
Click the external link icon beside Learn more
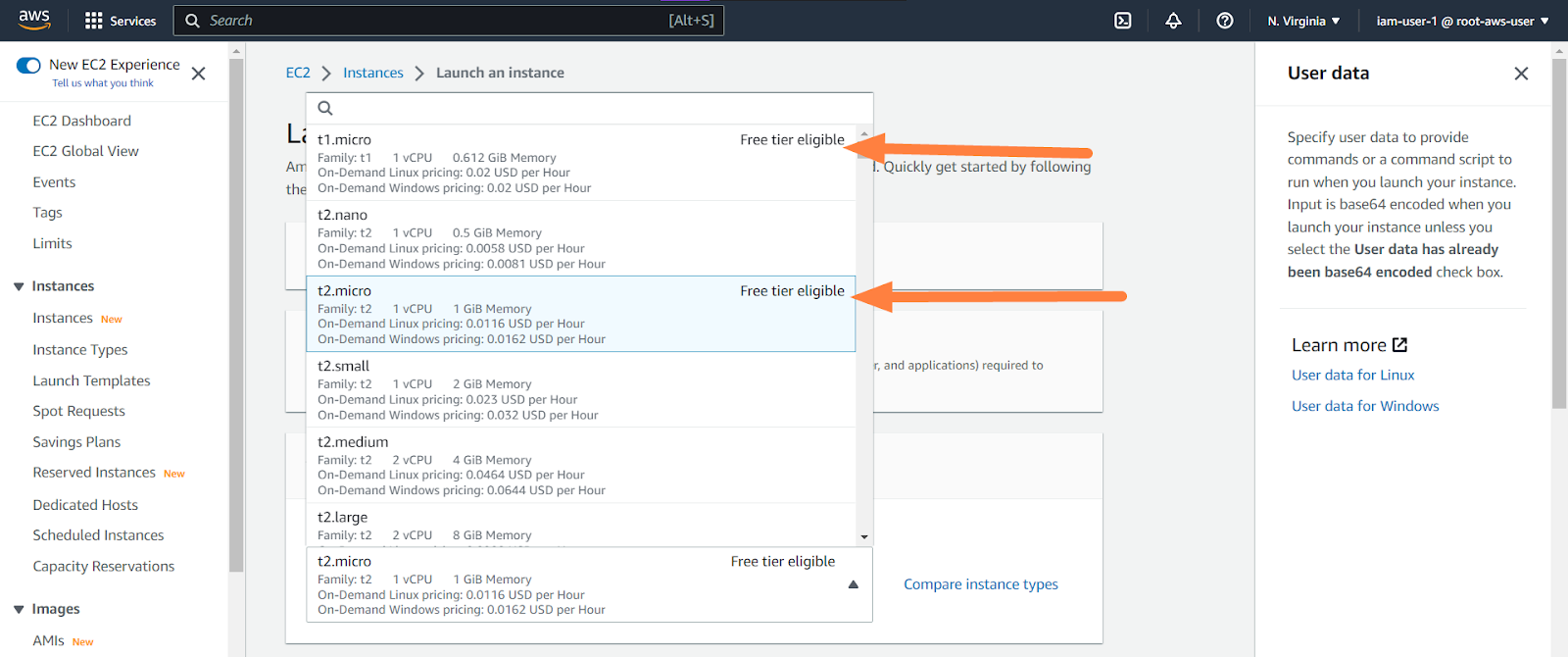[x=1399, y=345]
